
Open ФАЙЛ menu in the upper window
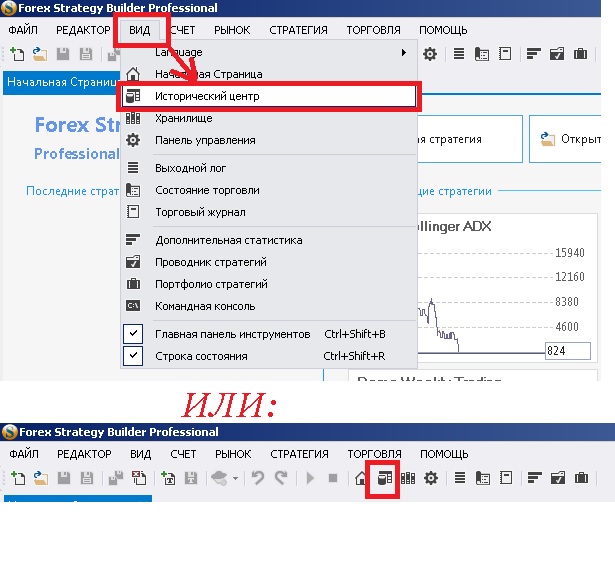(23, 30)
